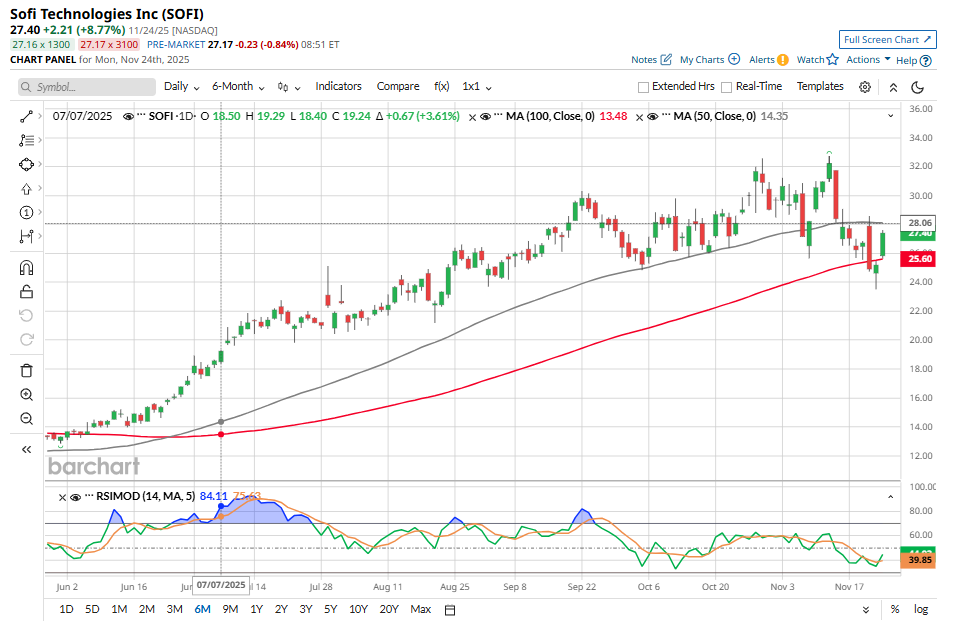Hide the MA 100 line
The width and height of the screenshot is (959, 627).
(x=486, y=116)
